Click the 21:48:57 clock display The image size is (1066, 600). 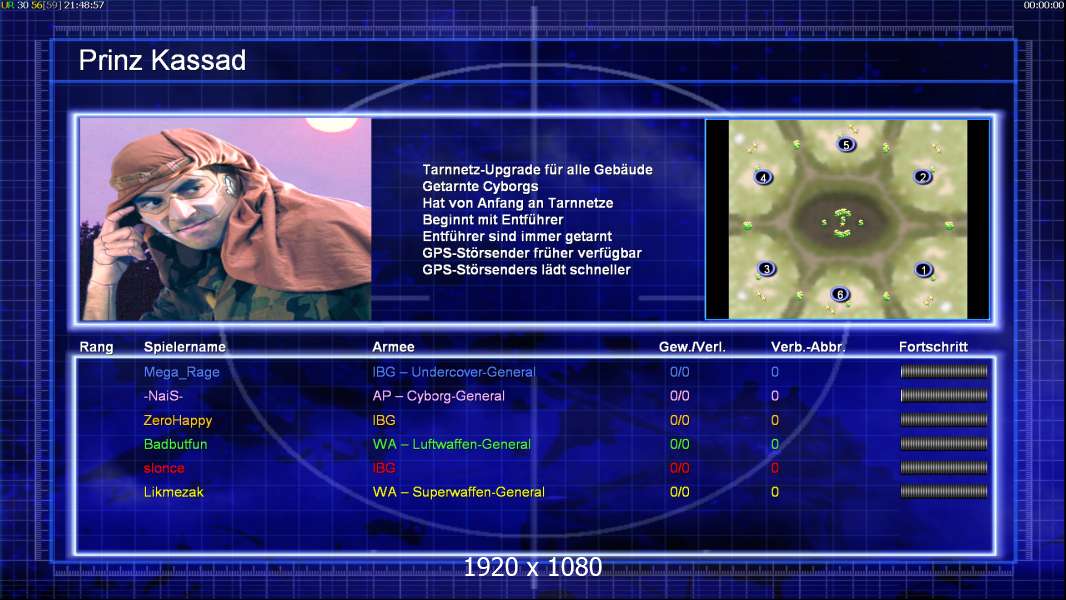tap(84, 5)
